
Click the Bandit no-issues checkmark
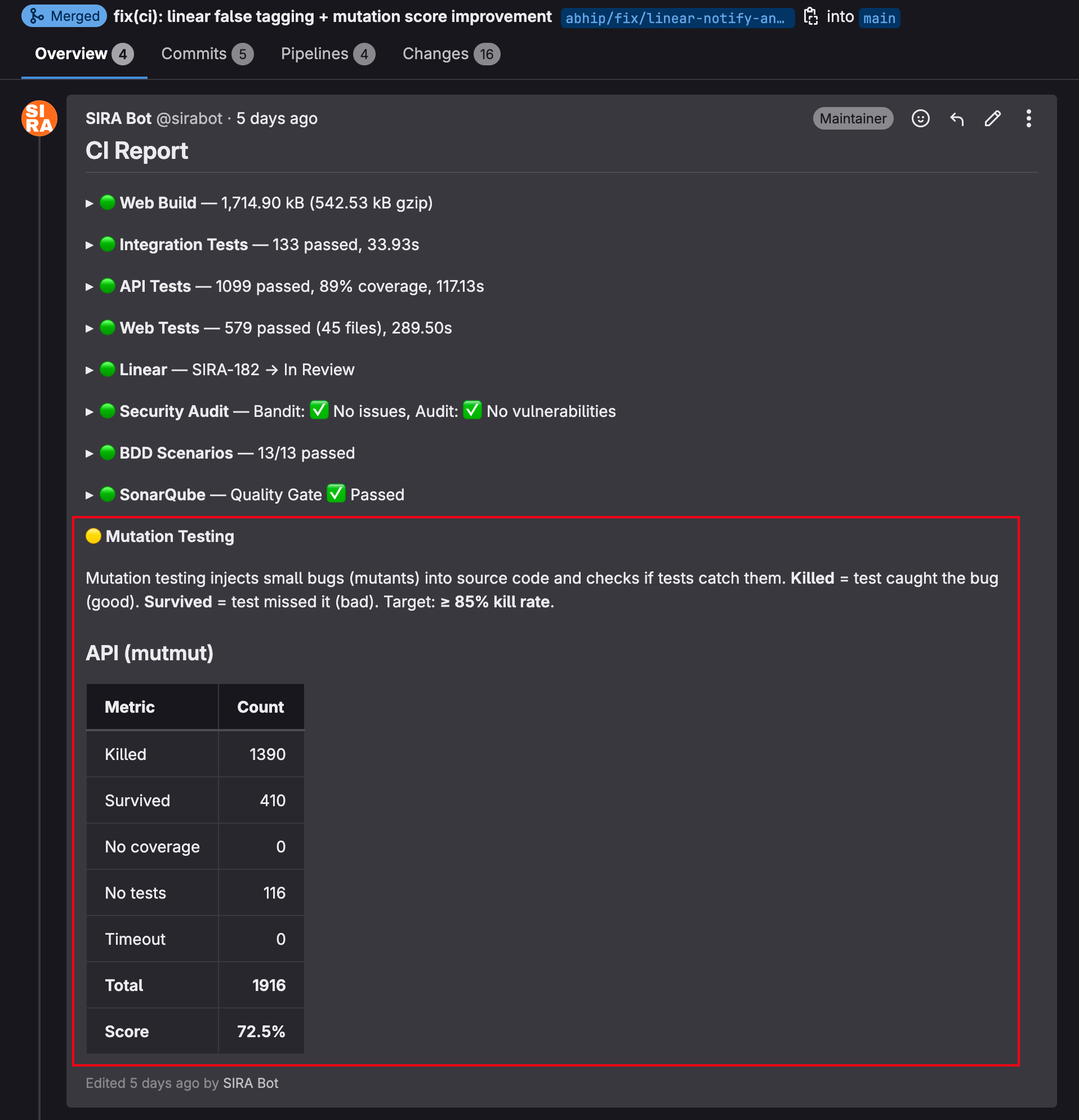[x=319, y=410]
